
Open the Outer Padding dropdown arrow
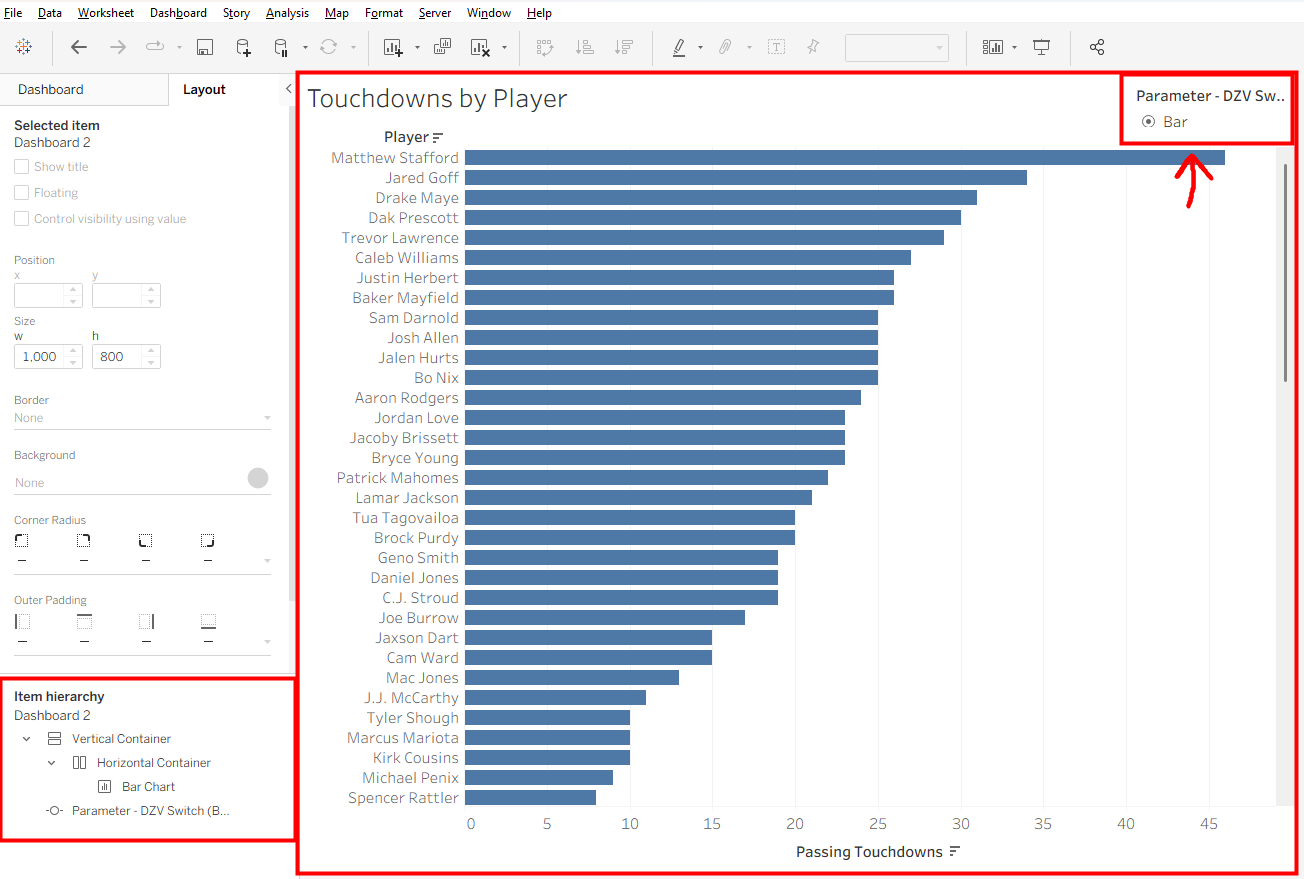pos(267,642)
